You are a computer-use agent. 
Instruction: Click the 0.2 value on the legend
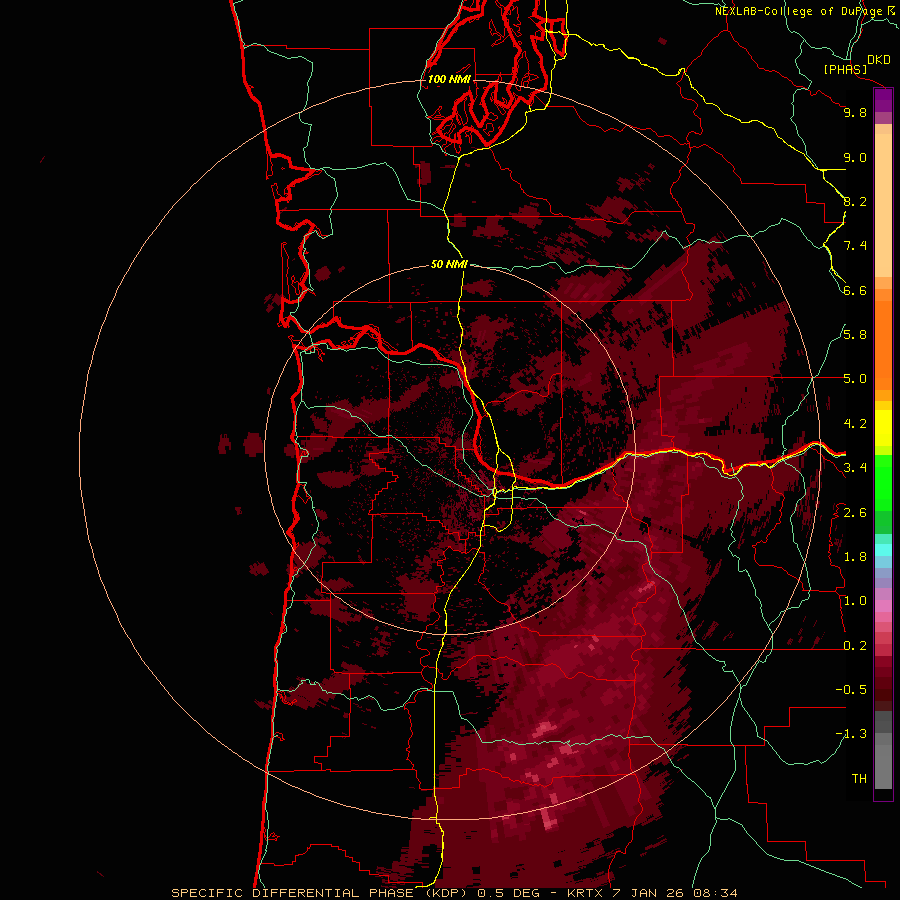pos(855,646)
